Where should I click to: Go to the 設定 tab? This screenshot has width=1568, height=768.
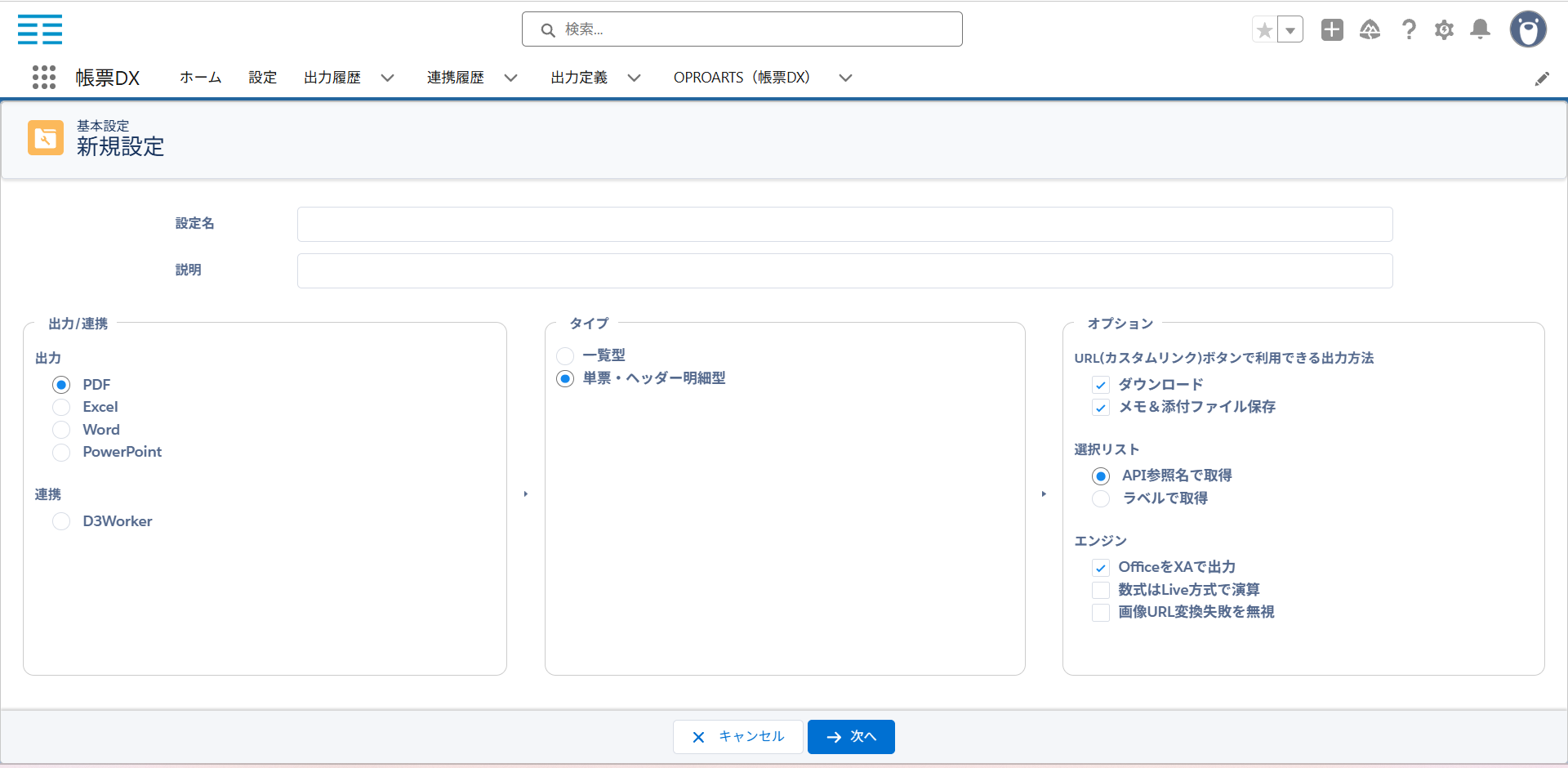263,78
